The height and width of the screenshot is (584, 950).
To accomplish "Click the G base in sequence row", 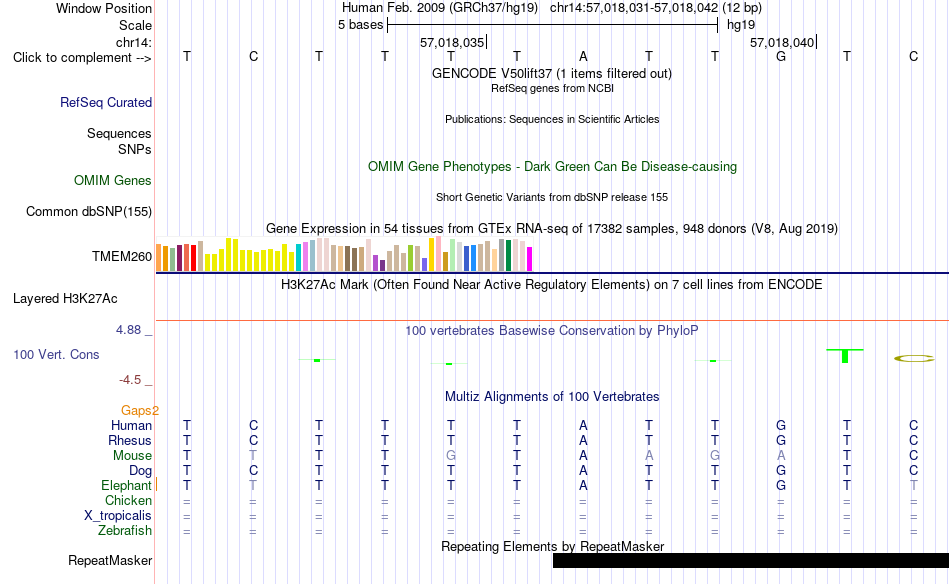I will [781, 57].
